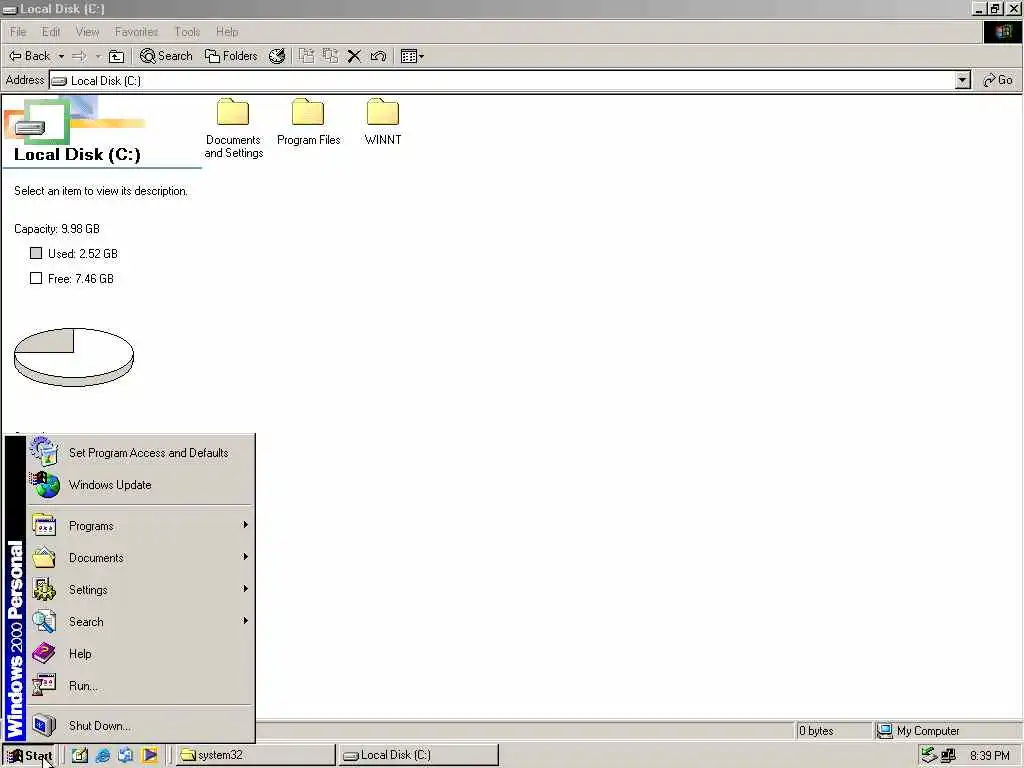Click the History toolbar icon
The height and width of the screenshot is (768, 1024).
tap(277, 56)
